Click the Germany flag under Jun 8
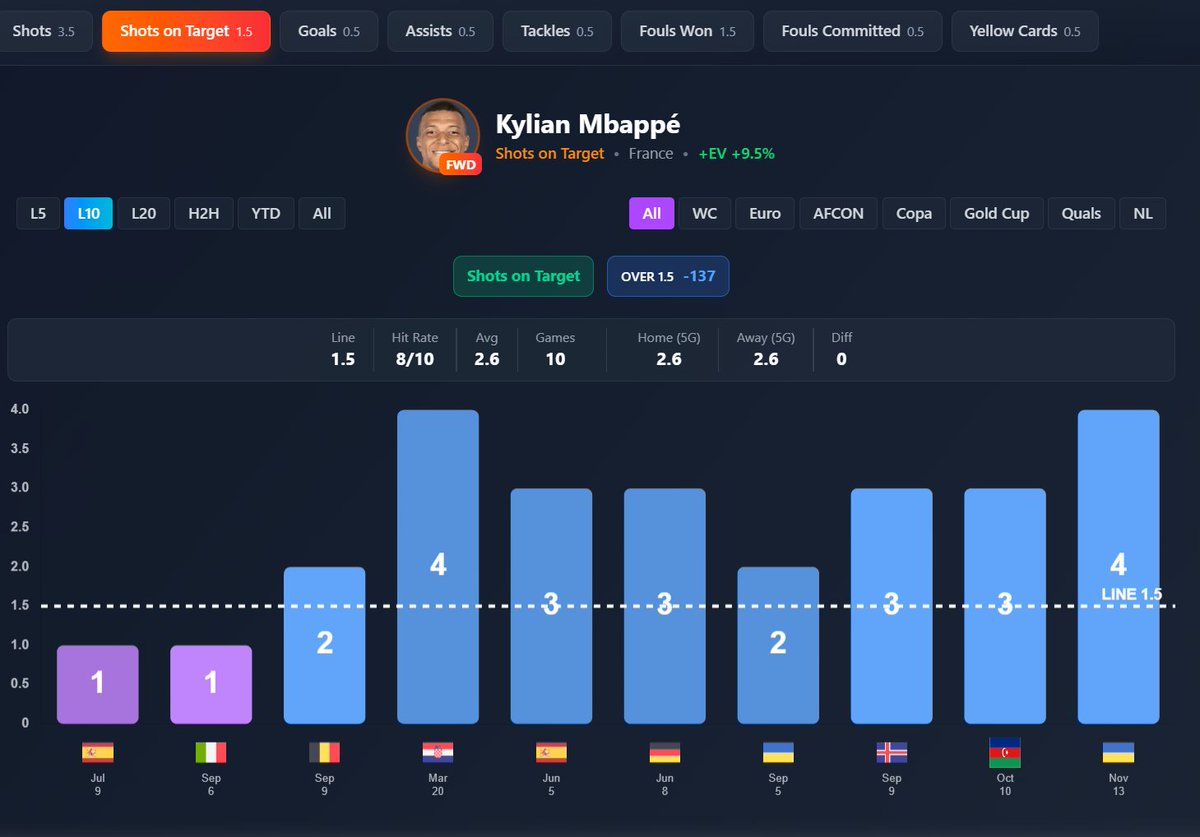Screen dimensions: 1200x837 [x=664, y=753]
